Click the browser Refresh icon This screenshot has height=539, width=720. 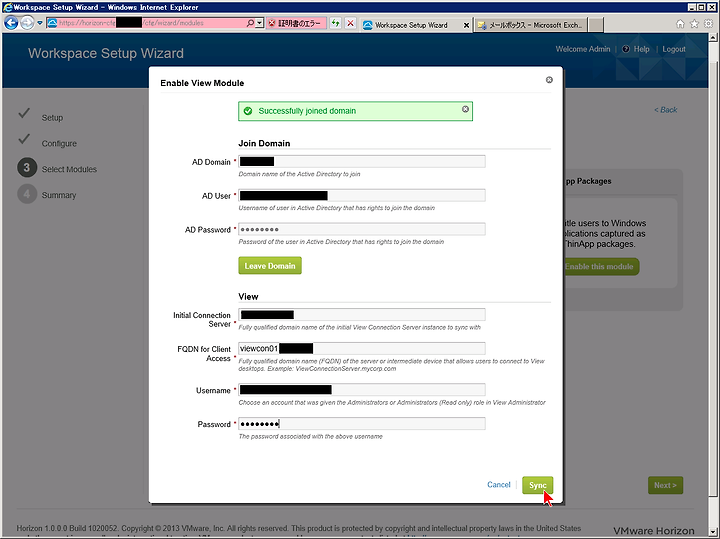pyautogui.click(x=336, y=23)
